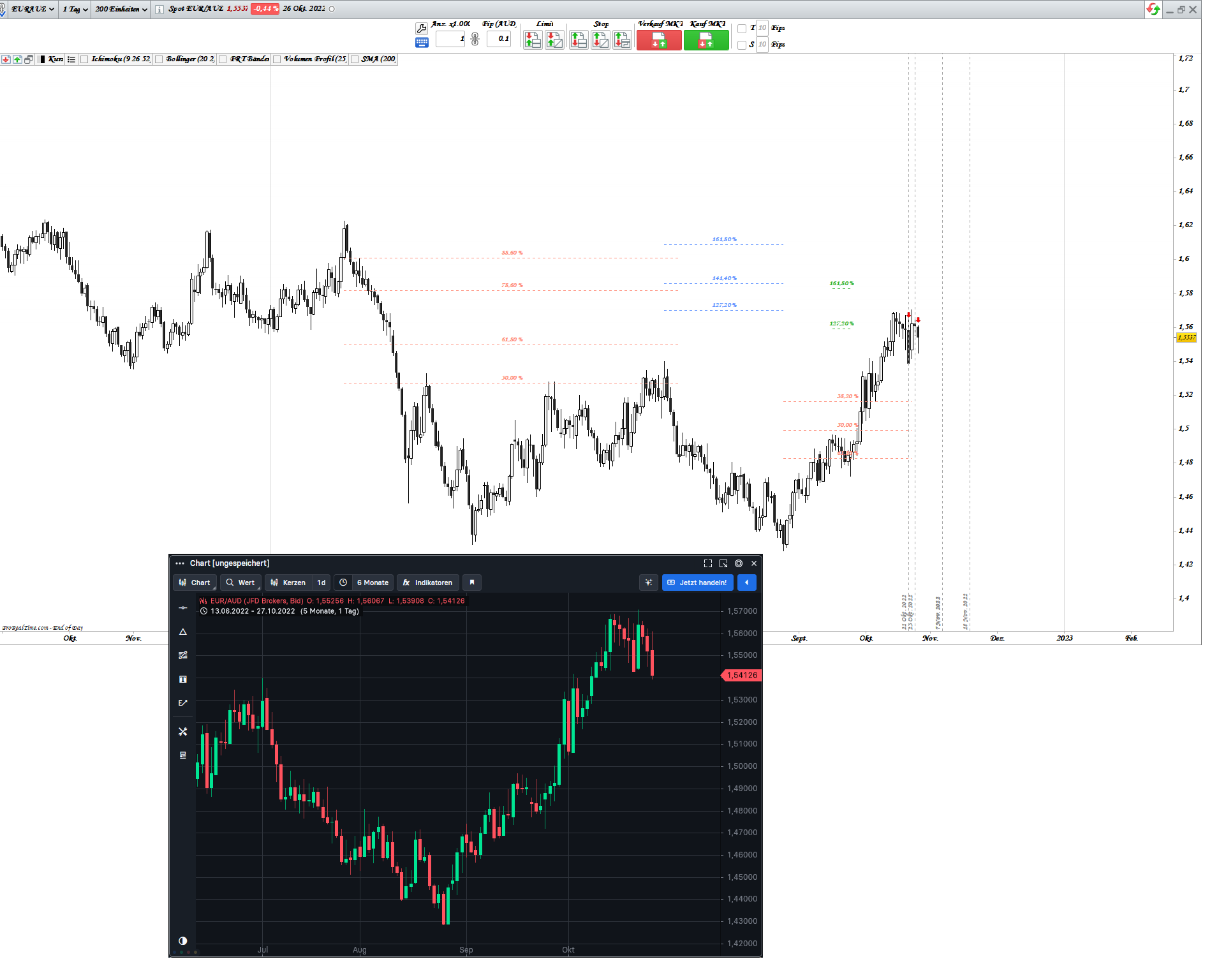Click the Jetzt handeln! button
This screenshot has height=980, width=1212.
pos(697,583)
